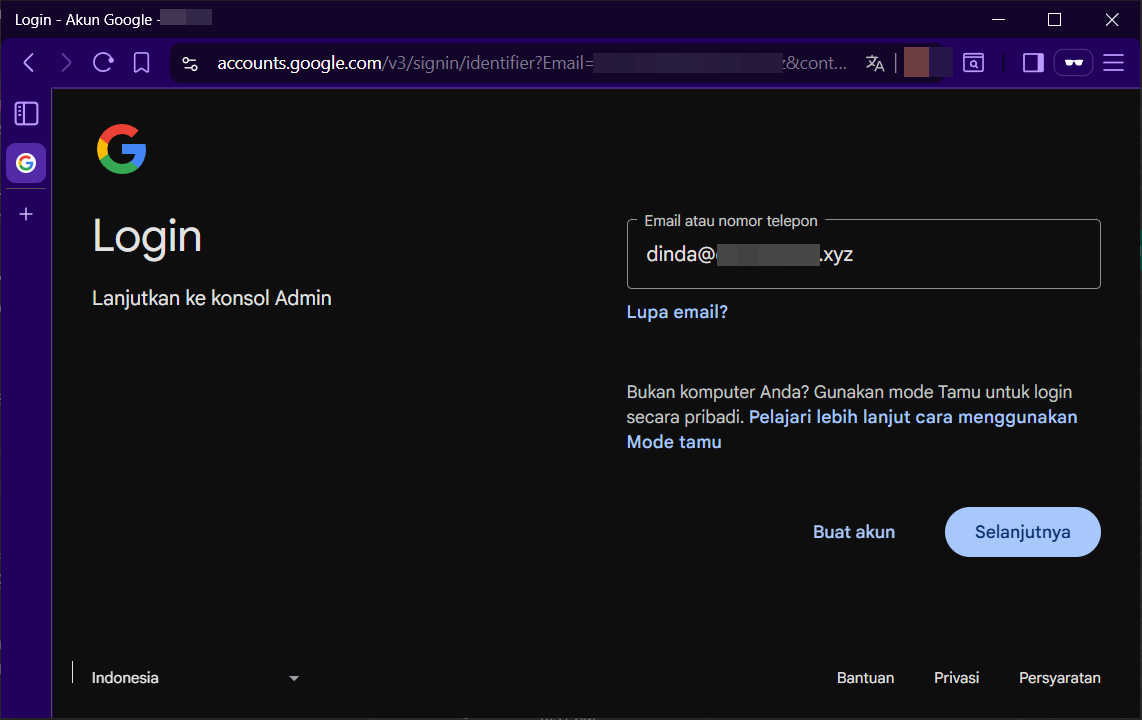Click the browser forward arrow

(x=66, y=63)
